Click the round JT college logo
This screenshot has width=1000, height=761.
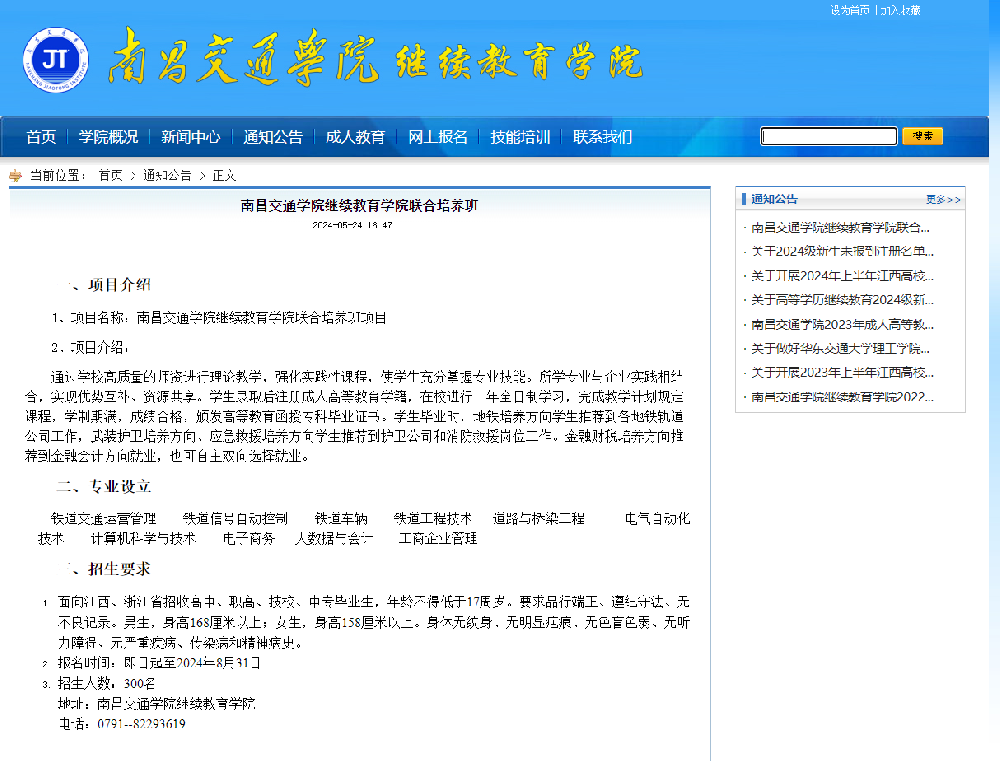pyautogui.click(x=56, y=59)
